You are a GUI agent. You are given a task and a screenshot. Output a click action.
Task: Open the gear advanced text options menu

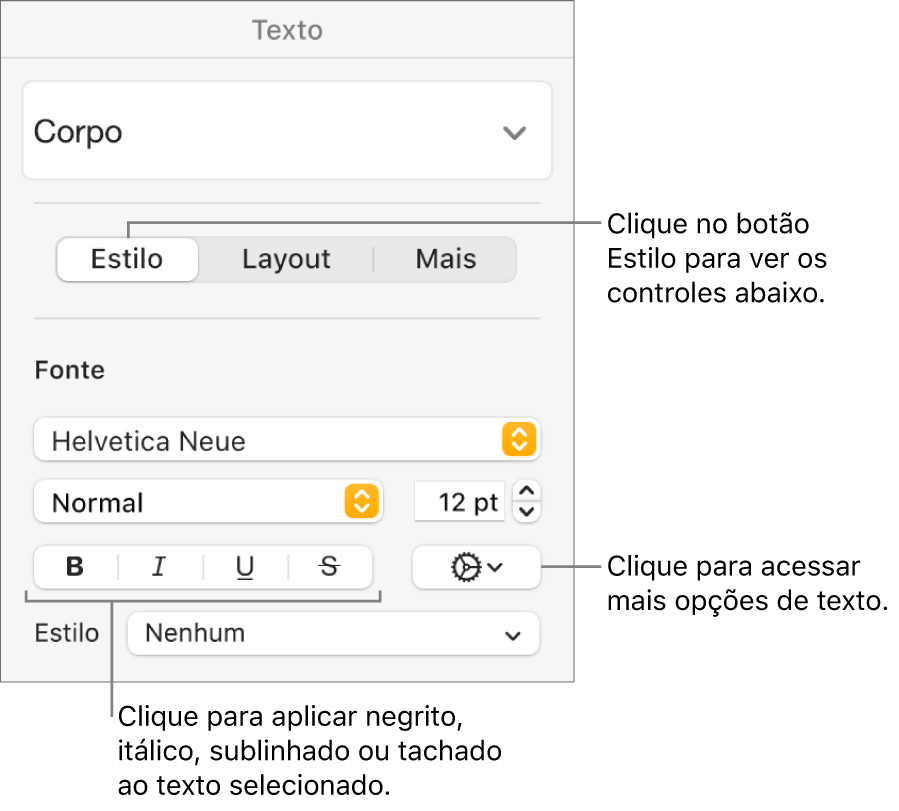click(476, 567)
